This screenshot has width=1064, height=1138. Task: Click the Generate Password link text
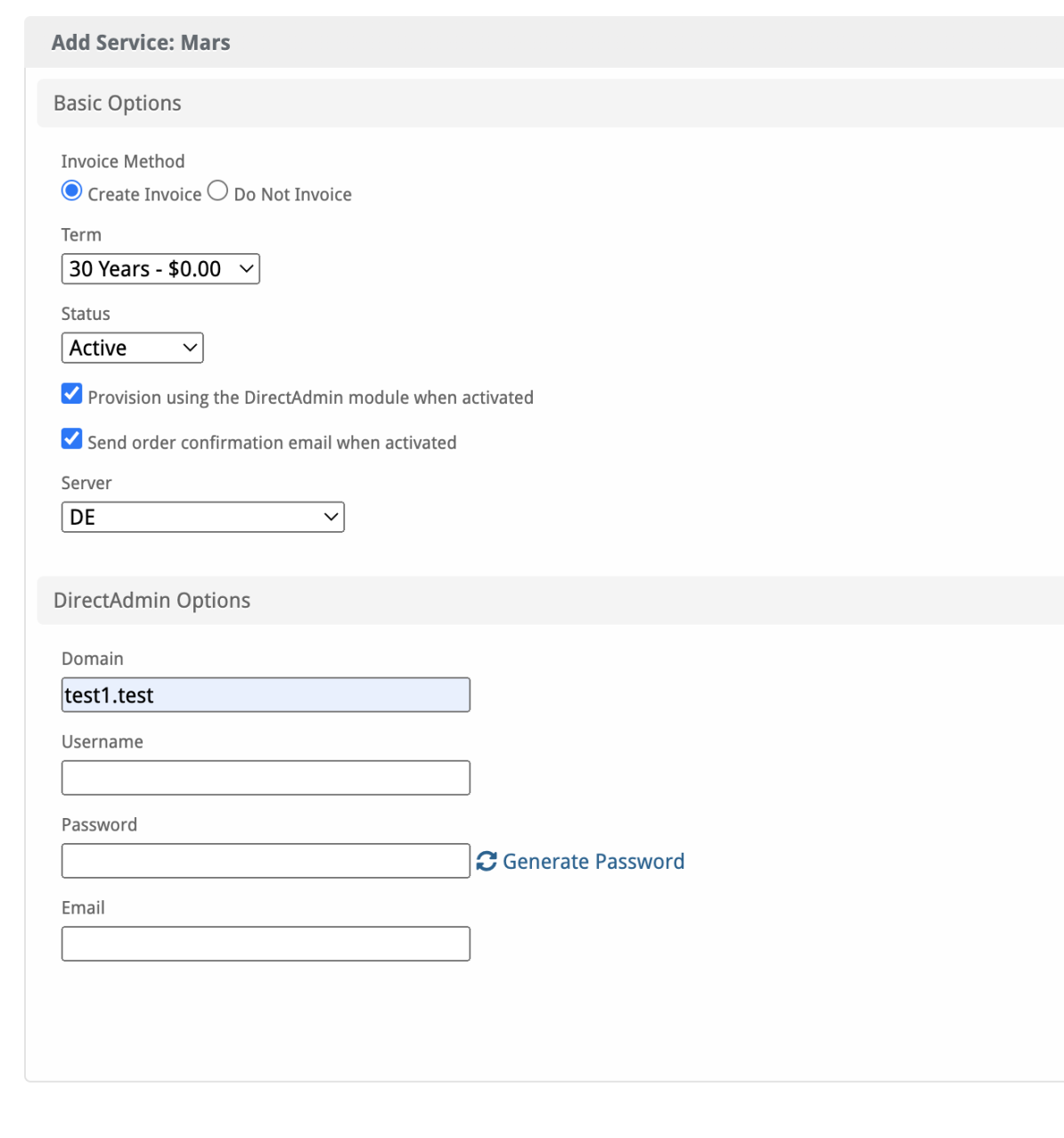coord(593,862)
